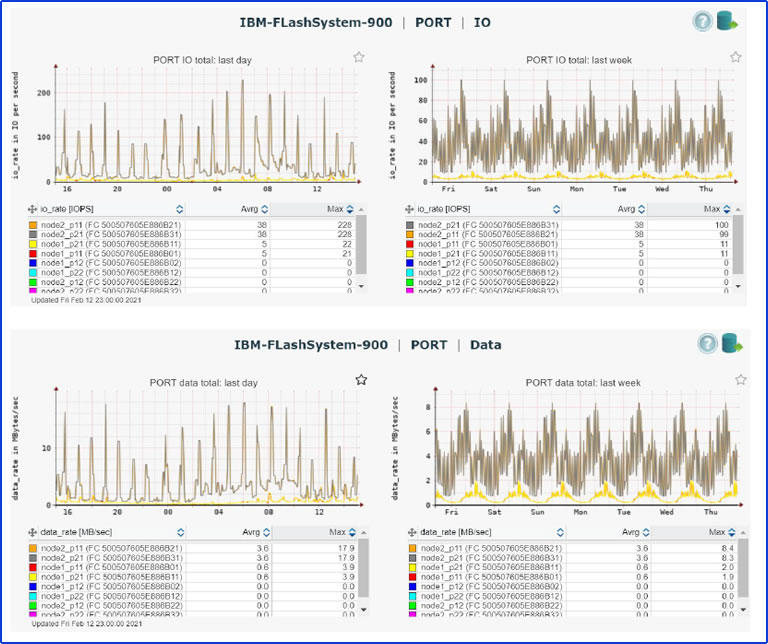Click move handle of IO last day legend
768x644 pixels.
click(x=32, y=210)
